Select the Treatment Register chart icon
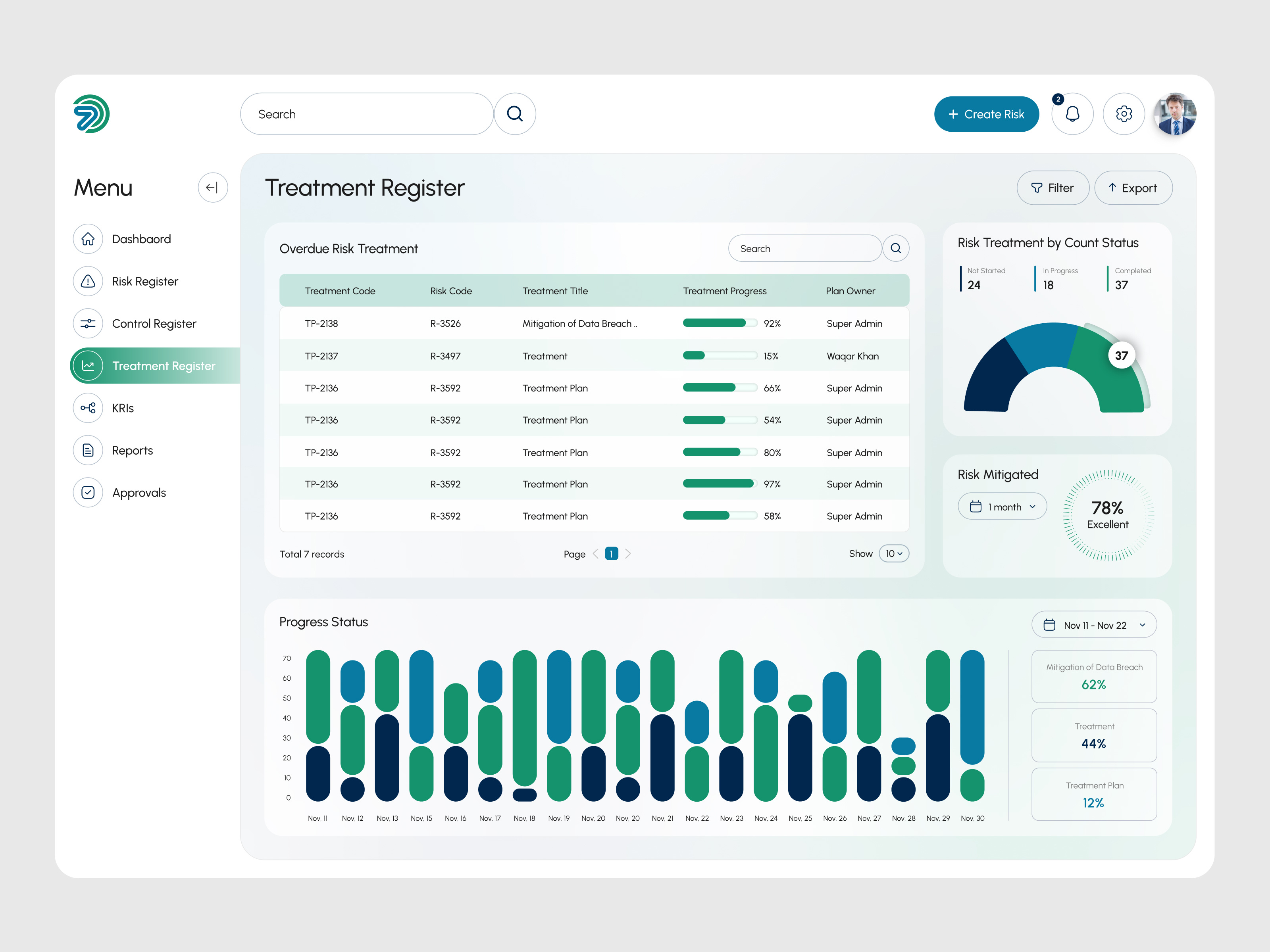 89,366
